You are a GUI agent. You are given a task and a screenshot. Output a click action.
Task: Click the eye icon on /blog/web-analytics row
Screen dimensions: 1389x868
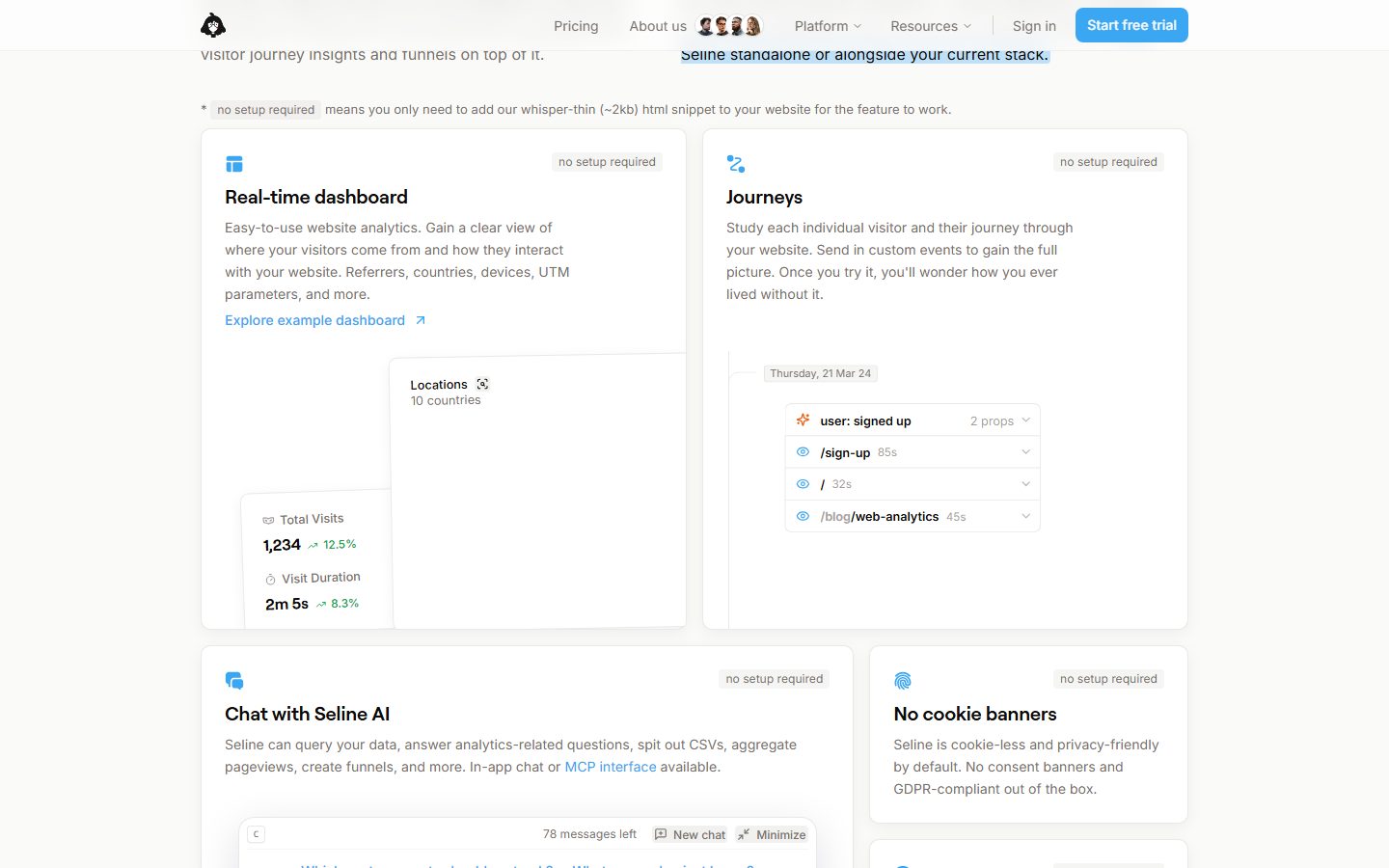tap(803, 516)
